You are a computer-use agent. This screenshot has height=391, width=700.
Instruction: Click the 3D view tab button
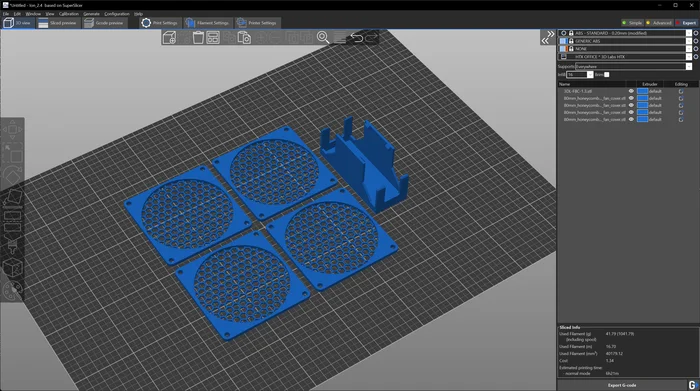click(17, 23)
